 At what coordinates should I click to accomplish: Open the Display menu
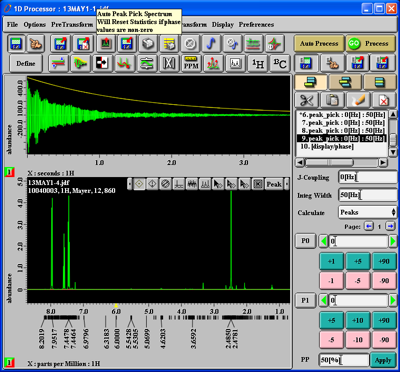pos(223,25)
